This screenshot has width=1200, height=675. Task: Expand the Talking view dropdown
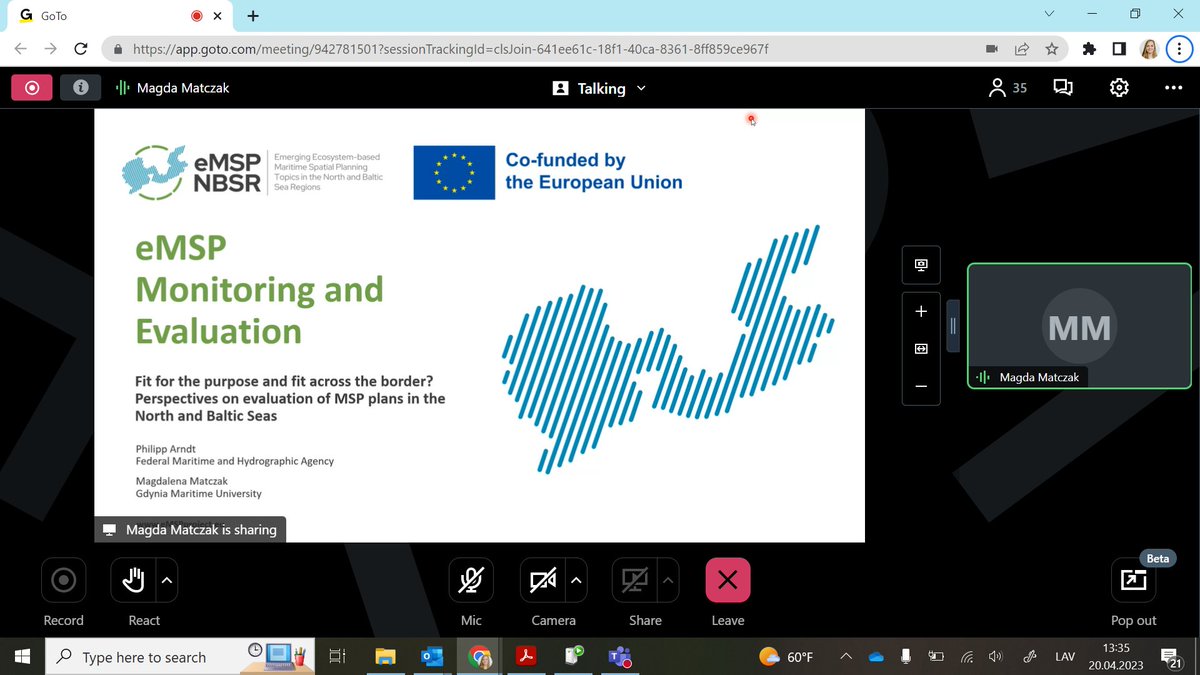[x=600, y=88]
